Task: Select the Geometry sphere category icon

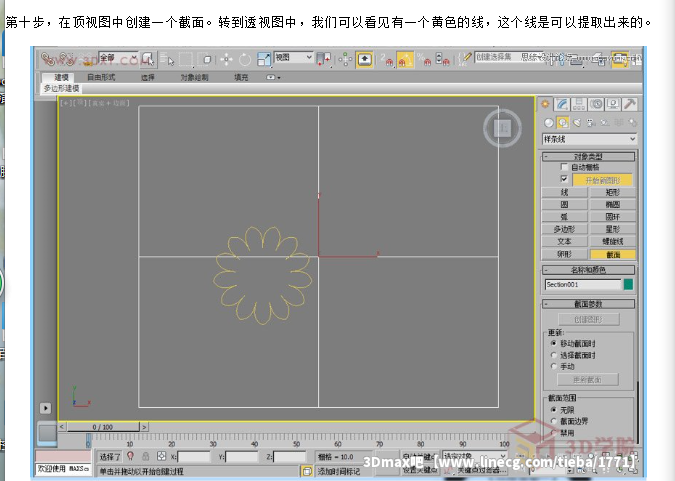Action: tap(548, 123)
